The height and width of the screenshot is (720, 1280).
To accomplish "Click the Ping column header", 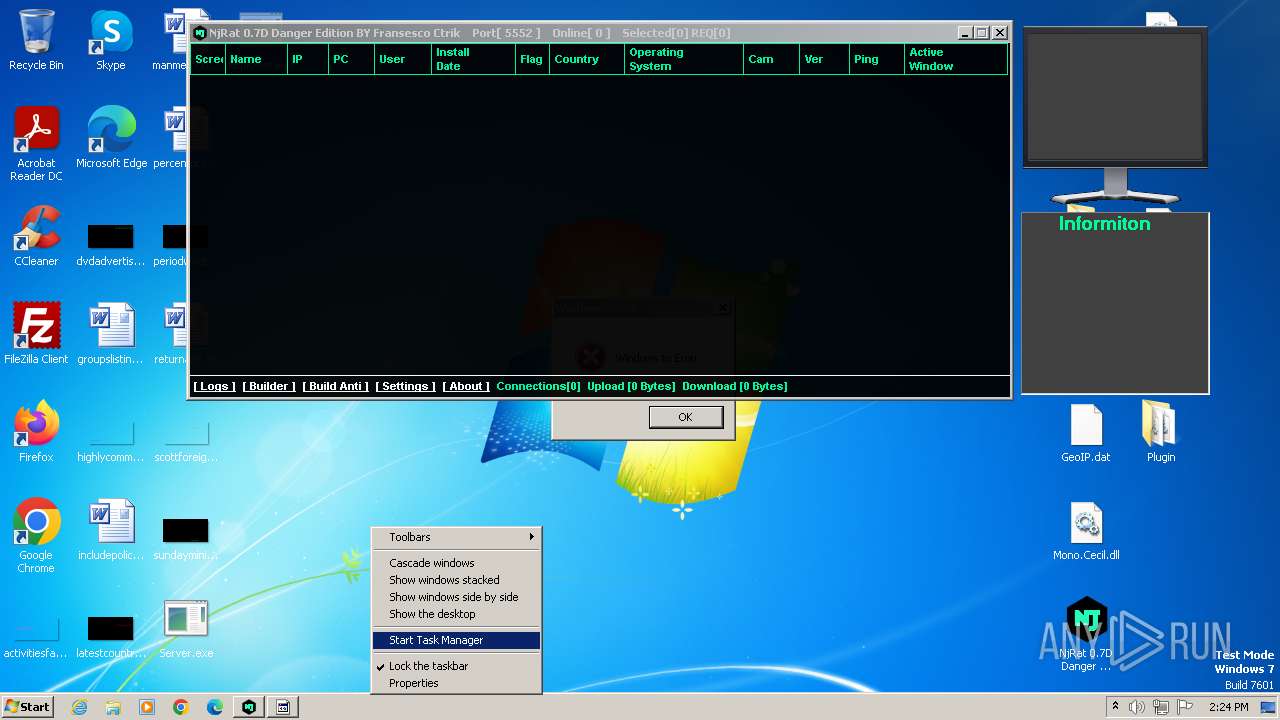I will 876,59.
